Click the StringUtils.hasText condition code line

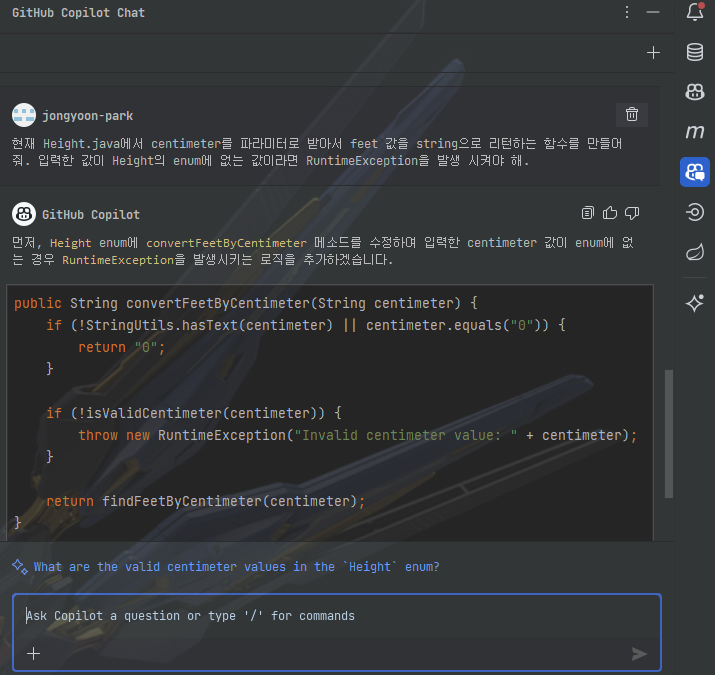(306, 325)
